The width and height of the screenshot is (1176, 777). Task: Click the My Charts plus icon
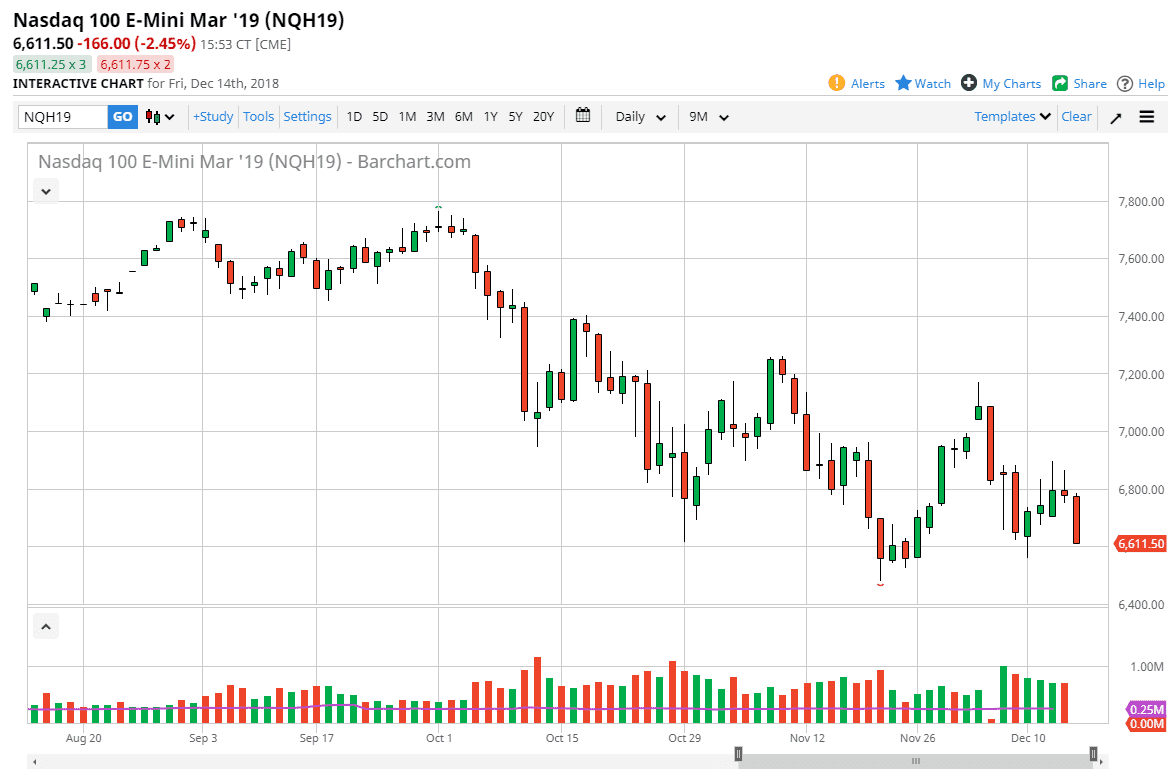pos(967,83)
